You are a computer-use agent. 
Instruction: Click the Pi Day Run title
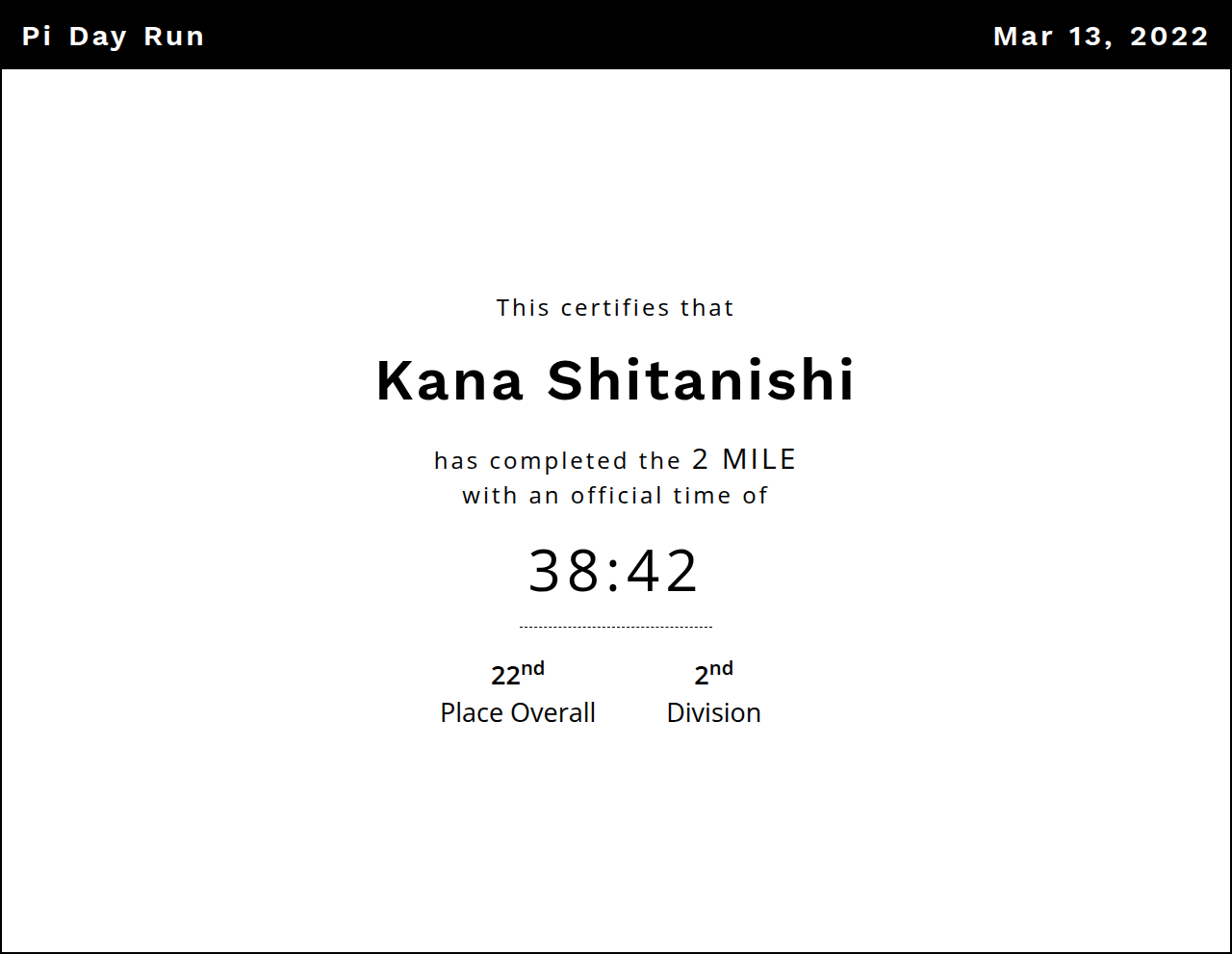113,37
